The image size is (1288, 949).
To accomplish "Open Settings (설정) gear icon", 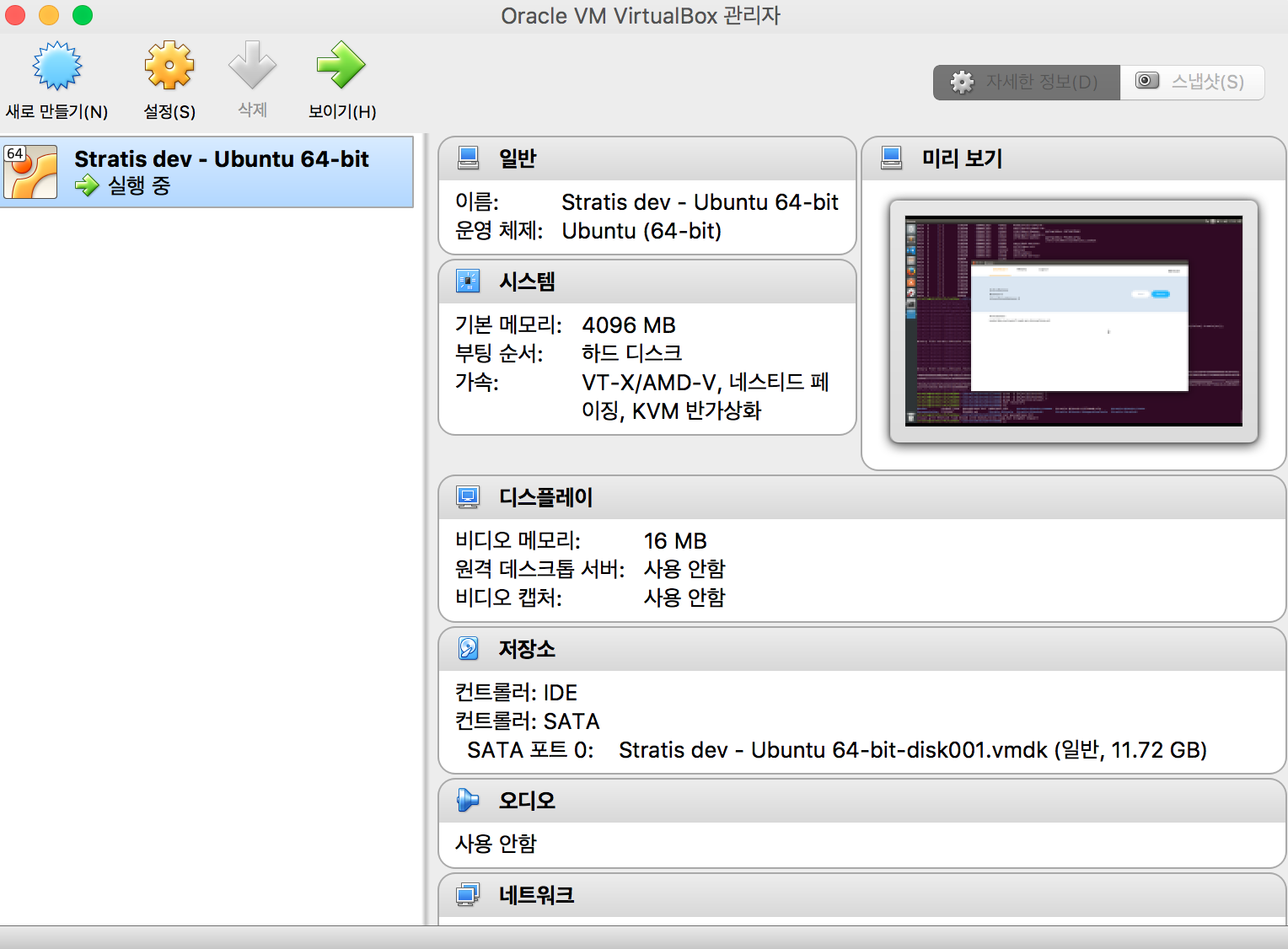I will [169, 65].
